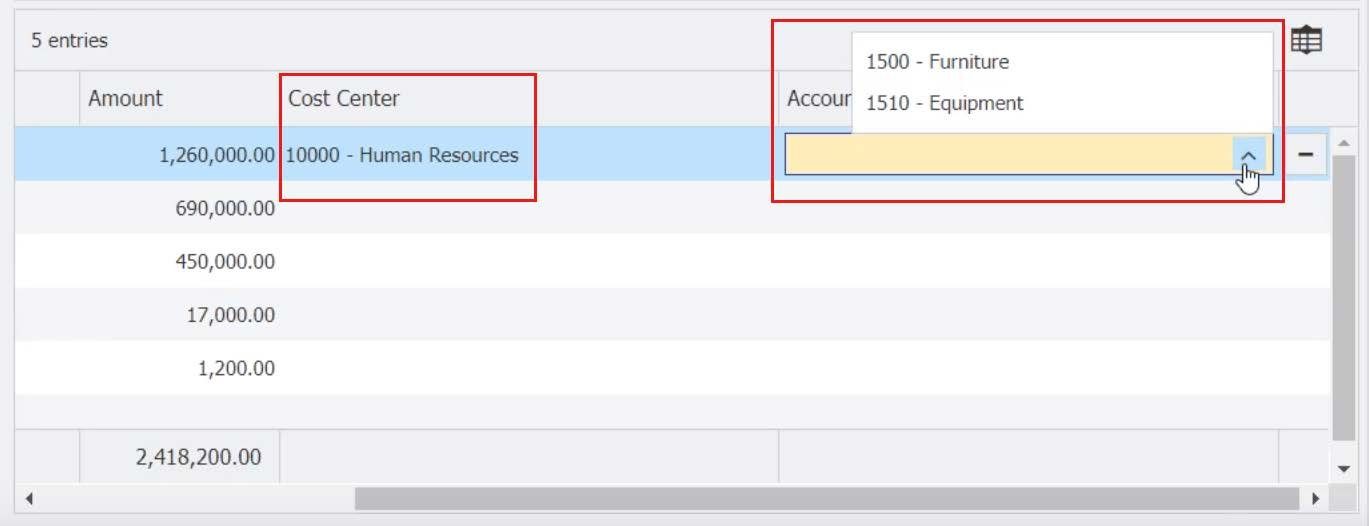
Task: Select the 1,260,000.00 amount cell
Action: pos(180,155)
